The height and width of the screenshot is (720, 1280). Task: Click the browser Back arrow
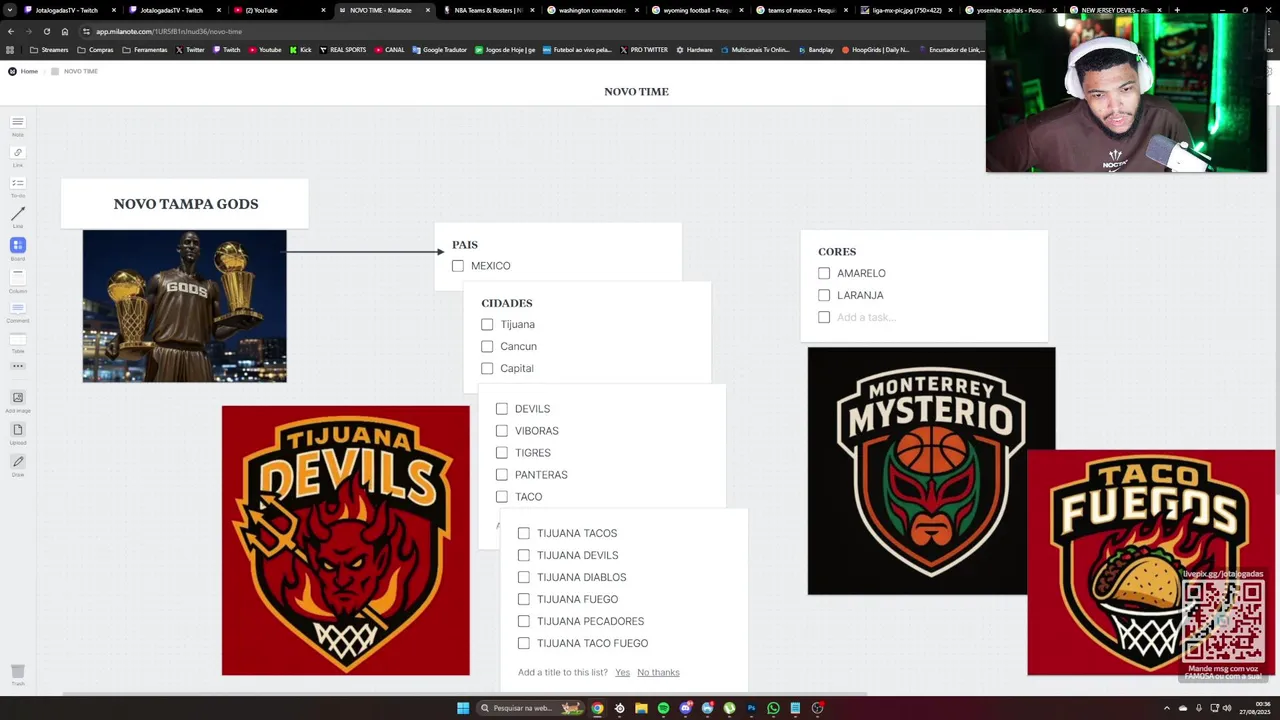tap(11, 31)
